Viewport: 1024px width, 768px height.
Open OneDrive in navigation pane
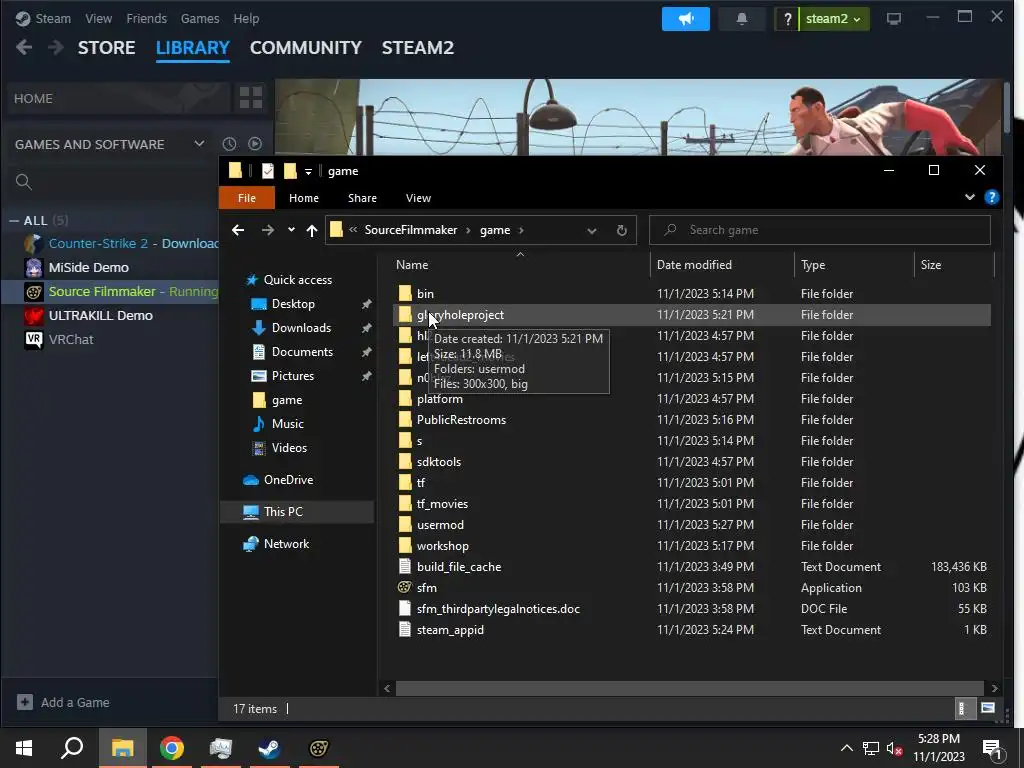pyautogui.click(x=288, y=480)
